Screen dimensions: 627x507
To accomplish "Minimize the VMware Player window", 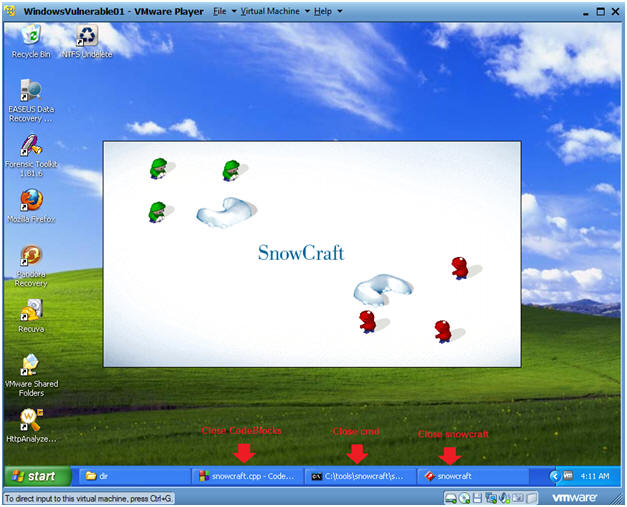I will pos(586,12).
